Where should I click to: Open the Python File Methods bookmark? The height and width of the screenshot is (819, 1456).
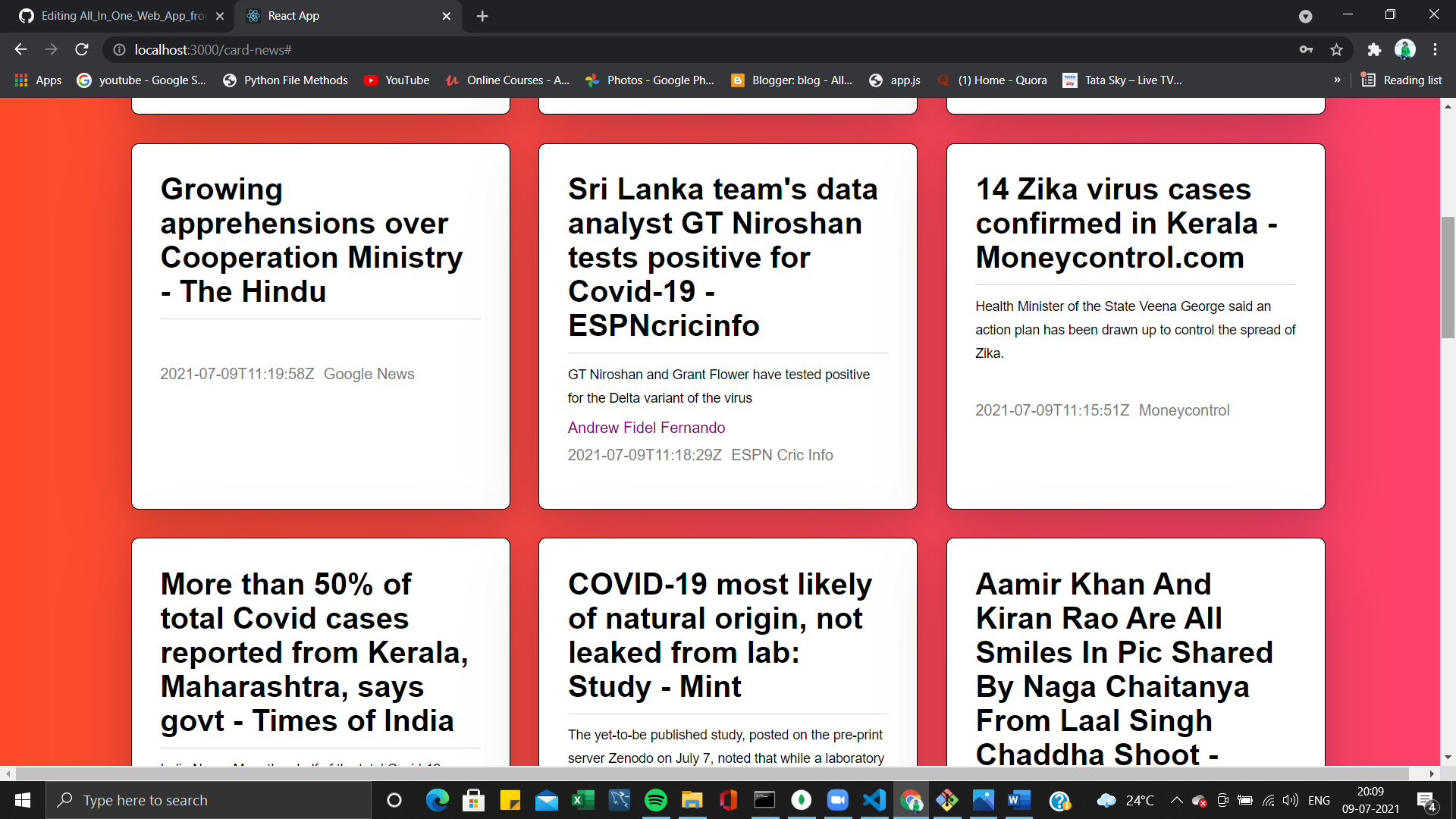click(x=285, y=80)
